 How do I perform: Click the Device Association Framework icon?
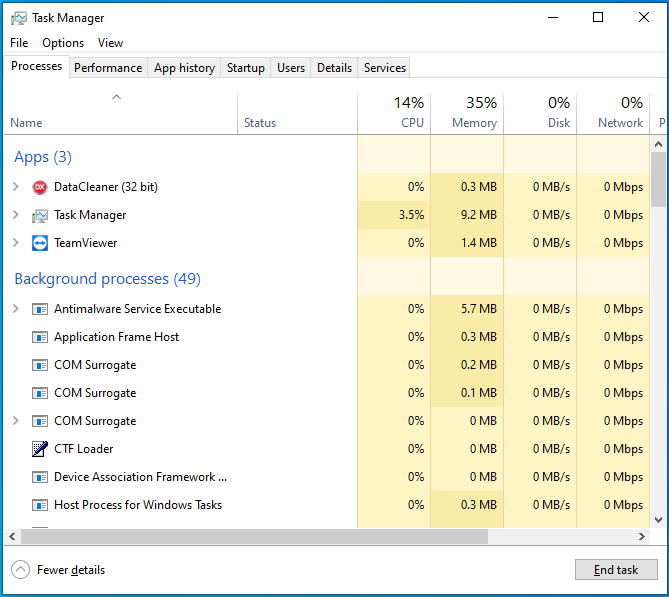coord(40,477)
